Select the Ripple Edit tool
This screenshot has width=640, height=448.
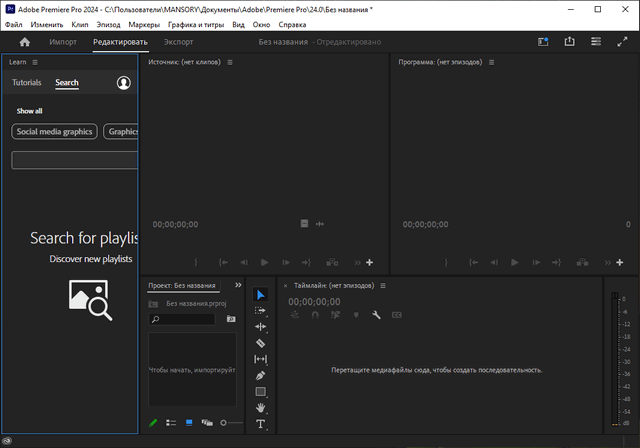(261, 327)
